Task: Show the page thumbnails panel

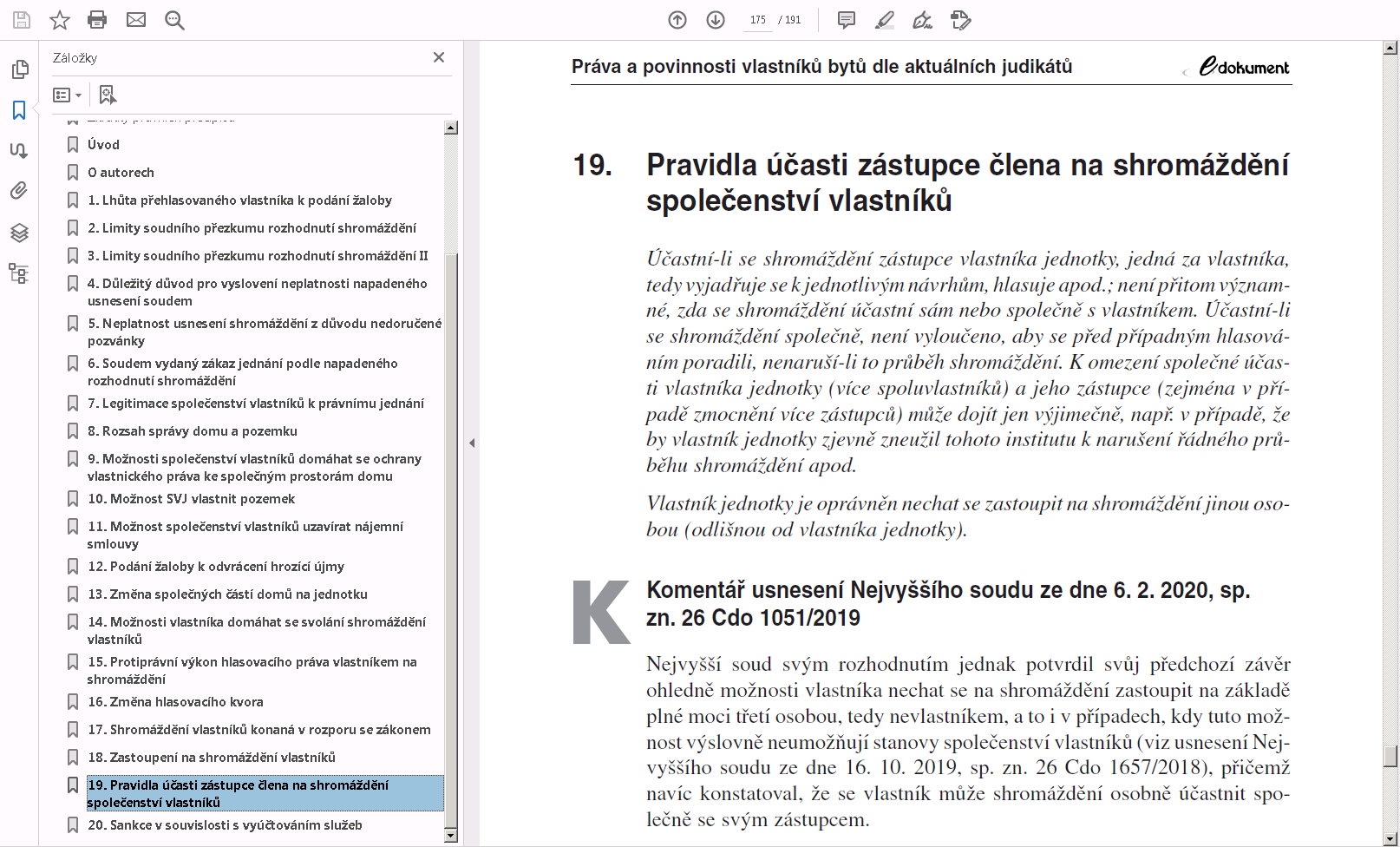Action: coord(19,69)
